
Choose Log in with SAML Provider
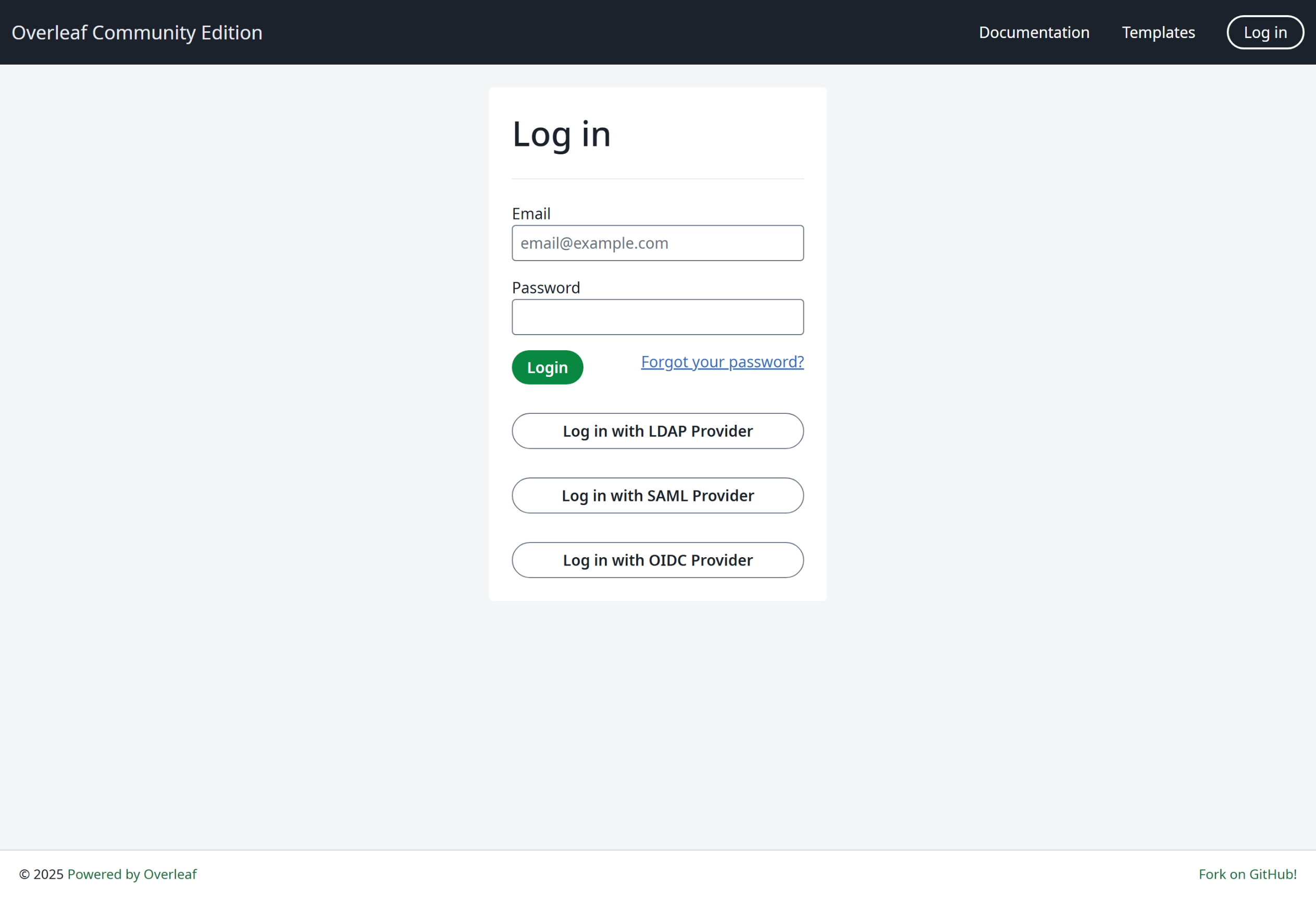[x=657, y=495]
